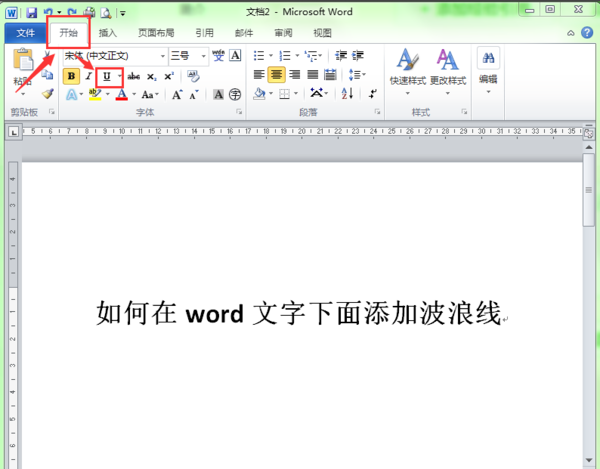Open Quick Styles gallery

point(408,72)
